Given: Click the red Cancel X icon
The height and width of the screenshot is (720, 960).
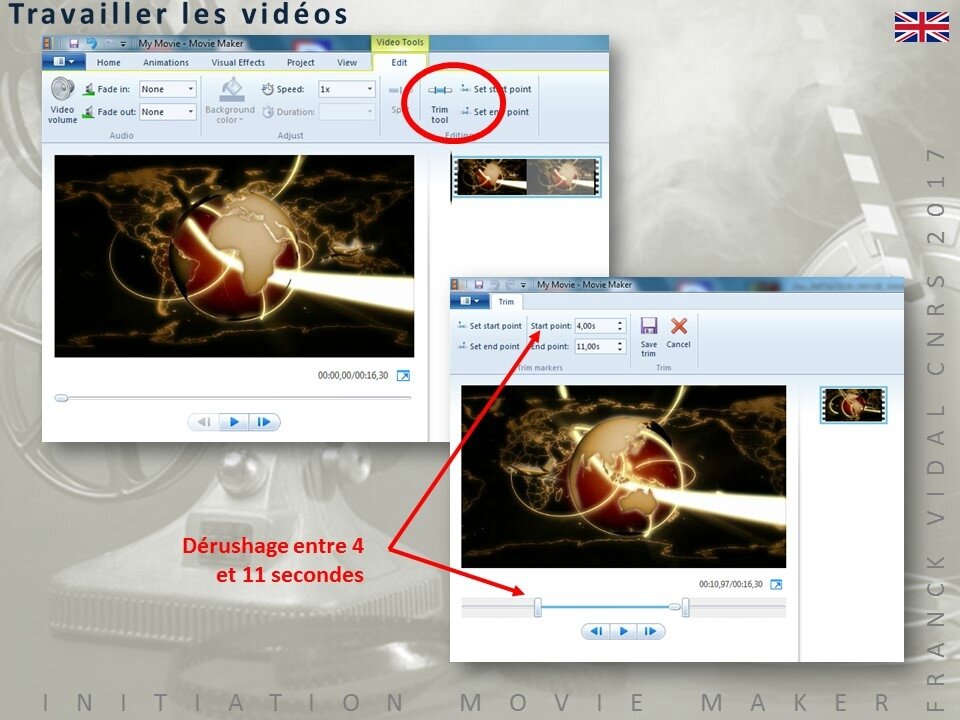Looking at the screenshot, I should click(678, 325).
